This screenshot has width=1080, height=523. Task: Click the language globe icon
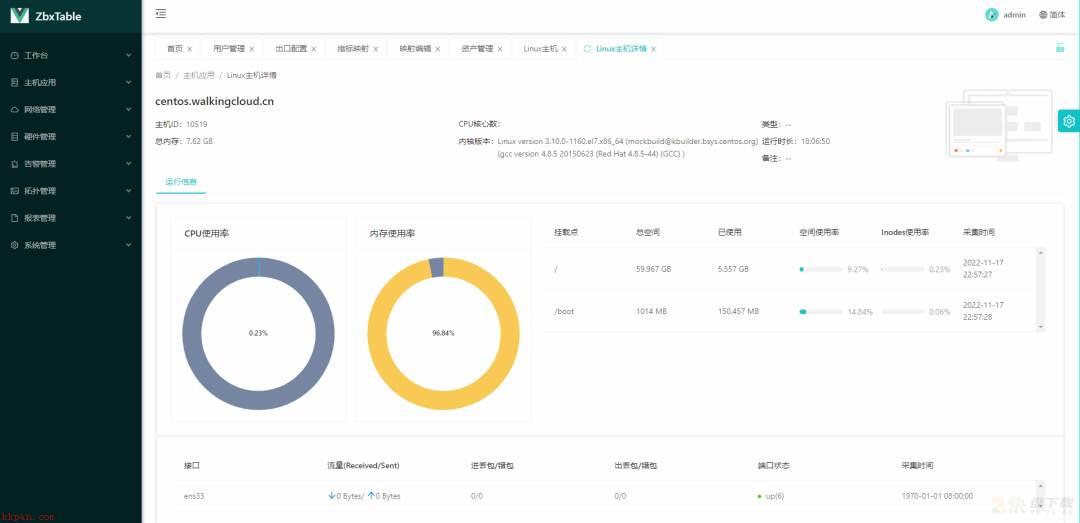1043,14
